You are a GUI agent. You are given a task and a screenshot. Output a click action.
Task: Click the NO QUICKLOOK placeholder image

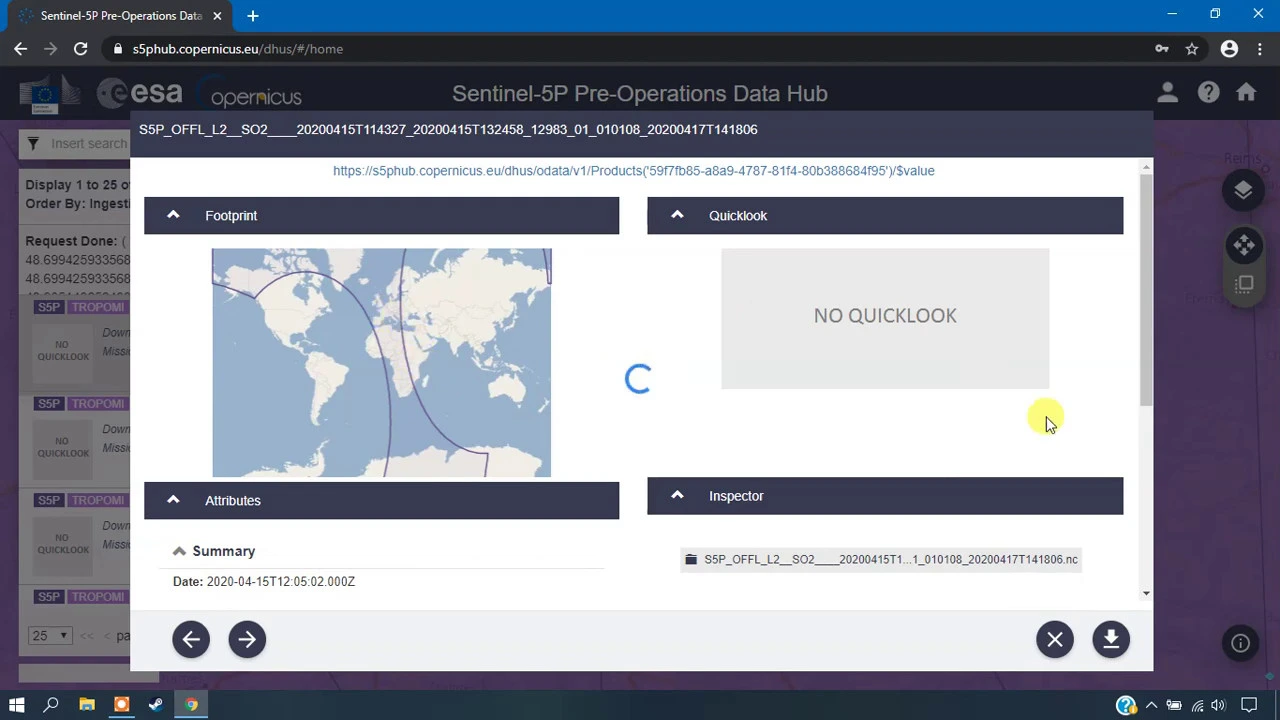tap(885, 318)
